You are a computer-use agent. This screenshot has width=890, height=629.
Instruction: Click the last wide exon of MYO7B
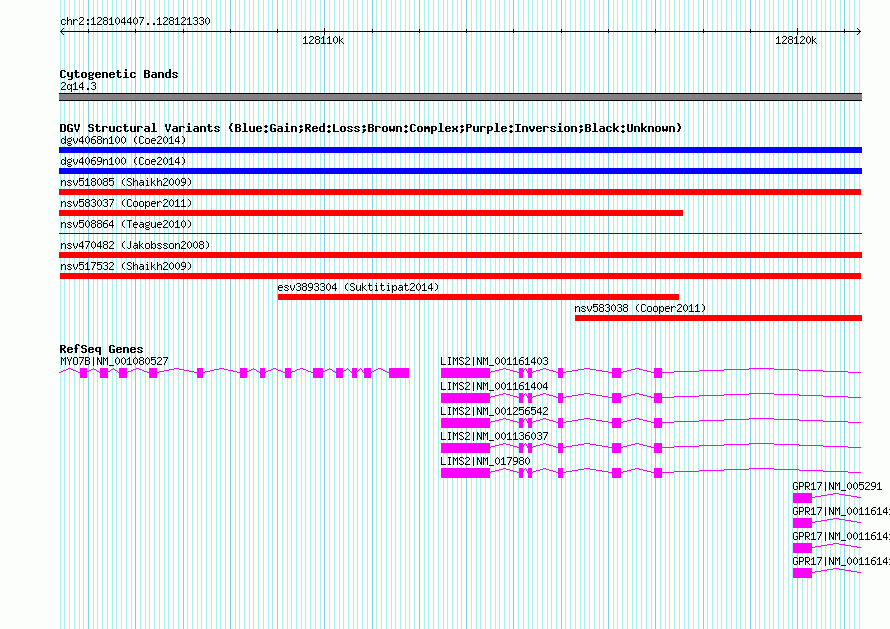[399, 373]
